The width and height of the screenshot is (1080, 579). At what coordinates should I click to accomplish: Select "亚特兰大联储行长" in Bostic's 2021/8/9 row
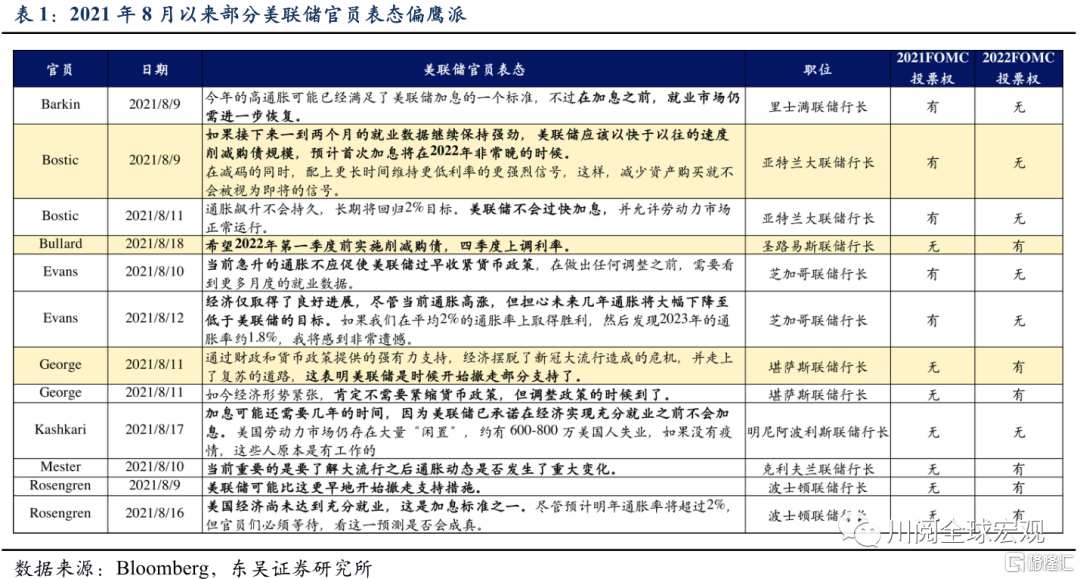point(818,162)
